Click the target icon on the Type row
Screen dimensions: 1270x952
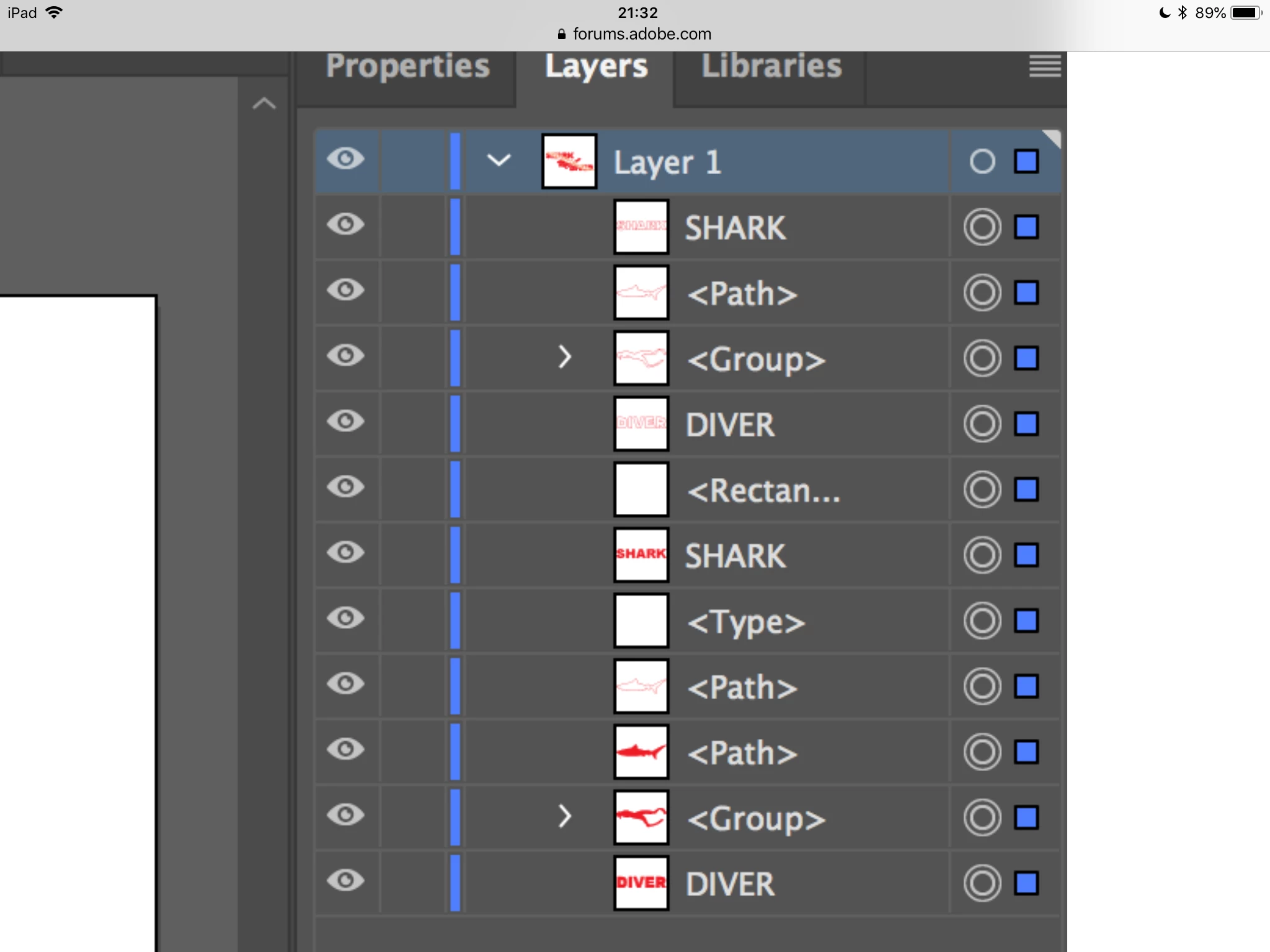[x=982, y=620]
